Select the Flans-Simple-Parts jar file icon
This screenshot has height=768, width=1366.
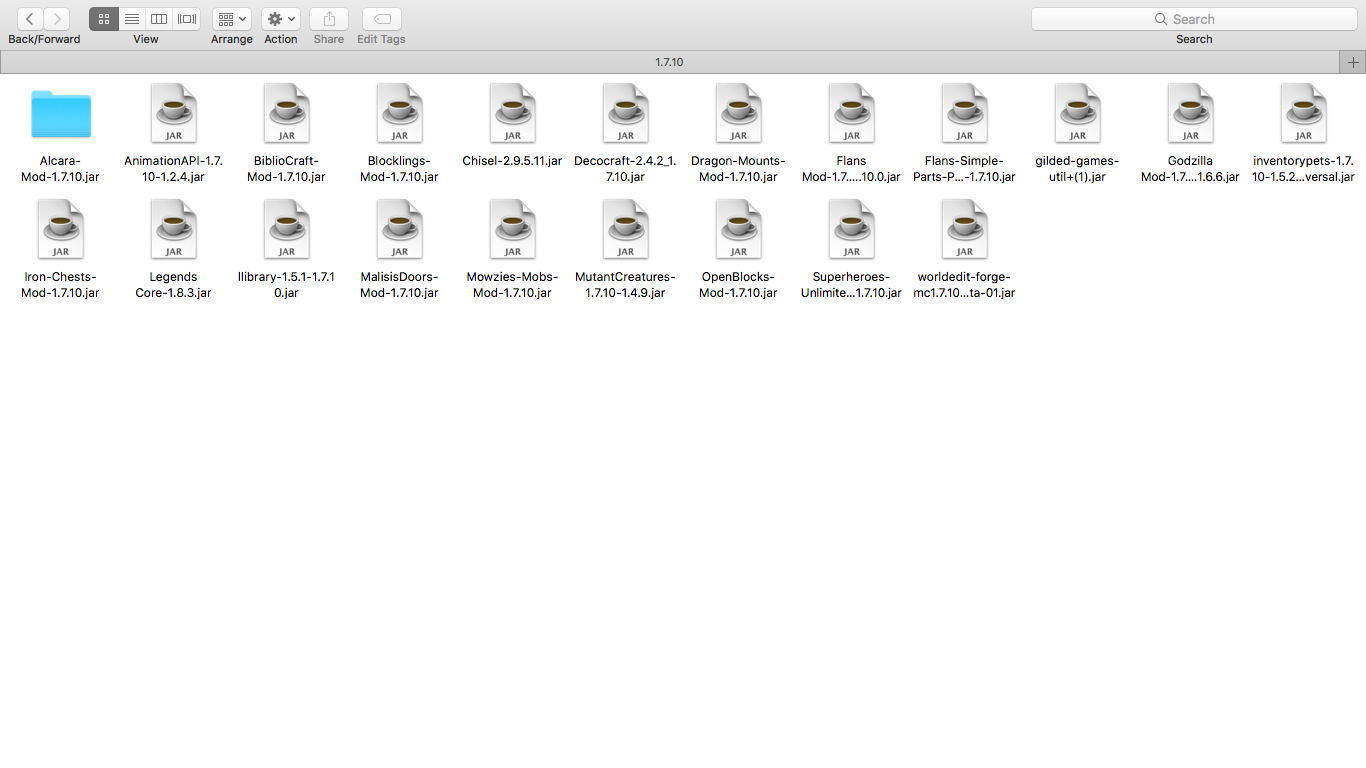tap(965, 113)
